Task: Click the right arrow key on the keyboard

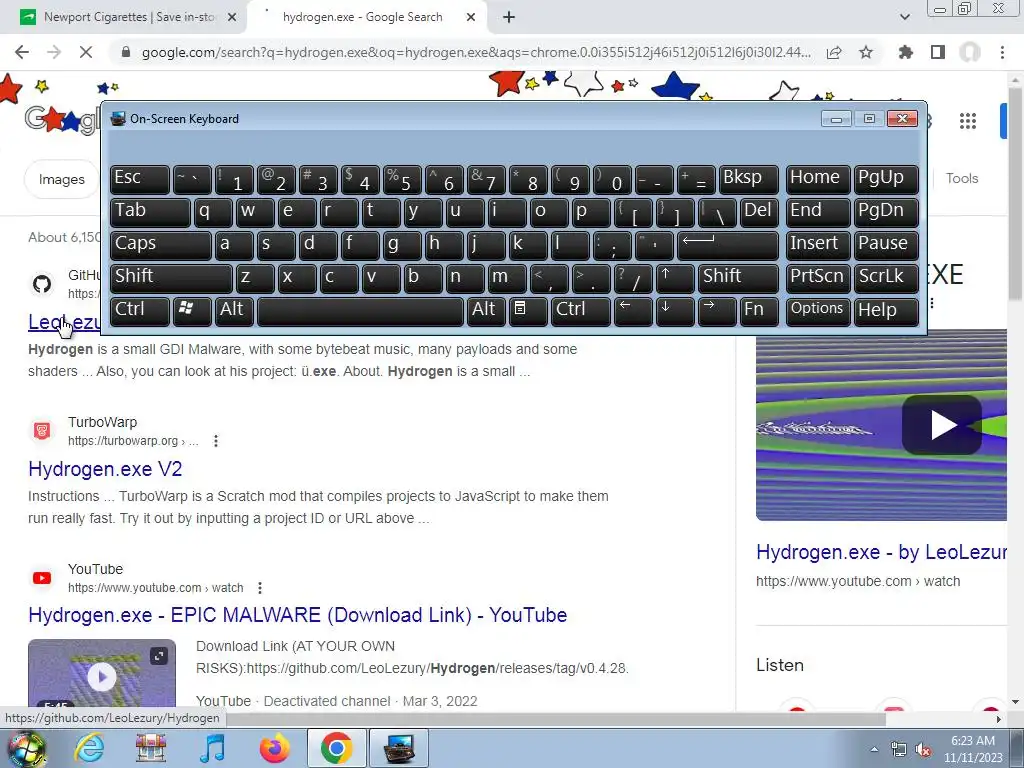Action: [x=716, y=311]
